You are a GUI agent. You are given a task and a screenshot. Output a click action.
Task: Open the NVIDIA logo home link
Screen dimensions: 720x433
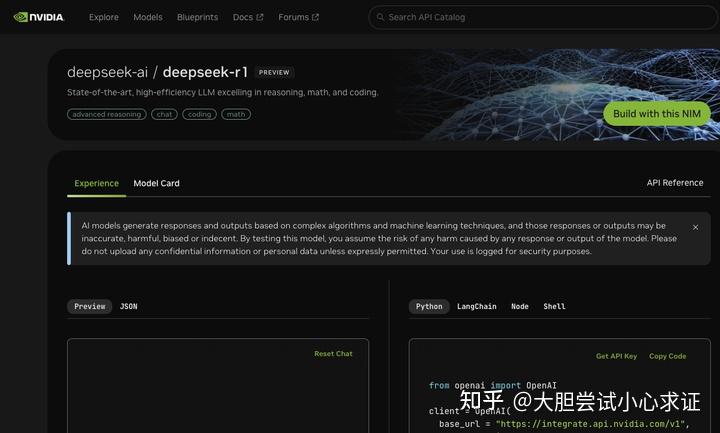coord(39,17)
